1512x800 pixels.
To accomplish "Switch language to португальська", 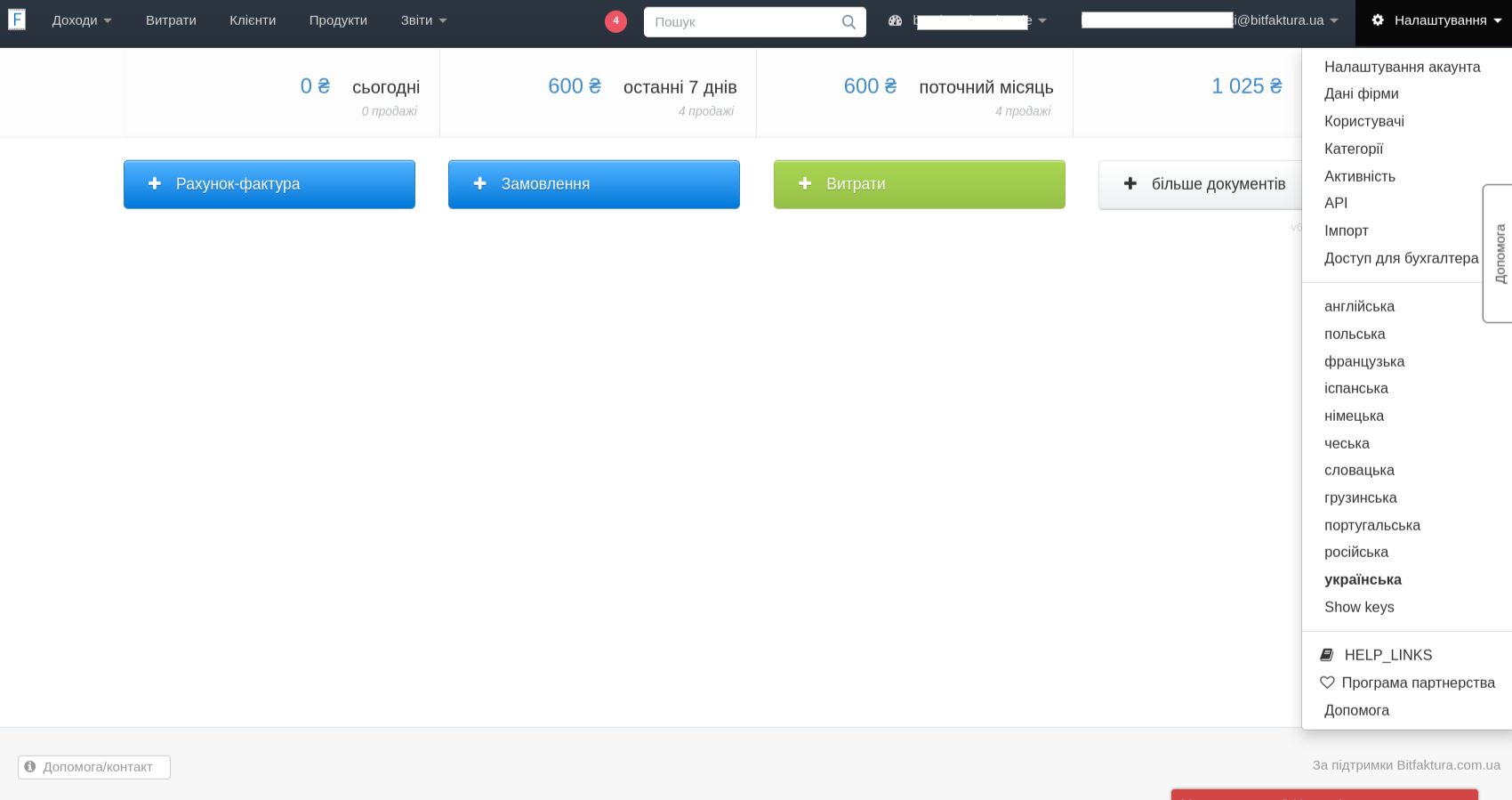I will [1372, 525].
